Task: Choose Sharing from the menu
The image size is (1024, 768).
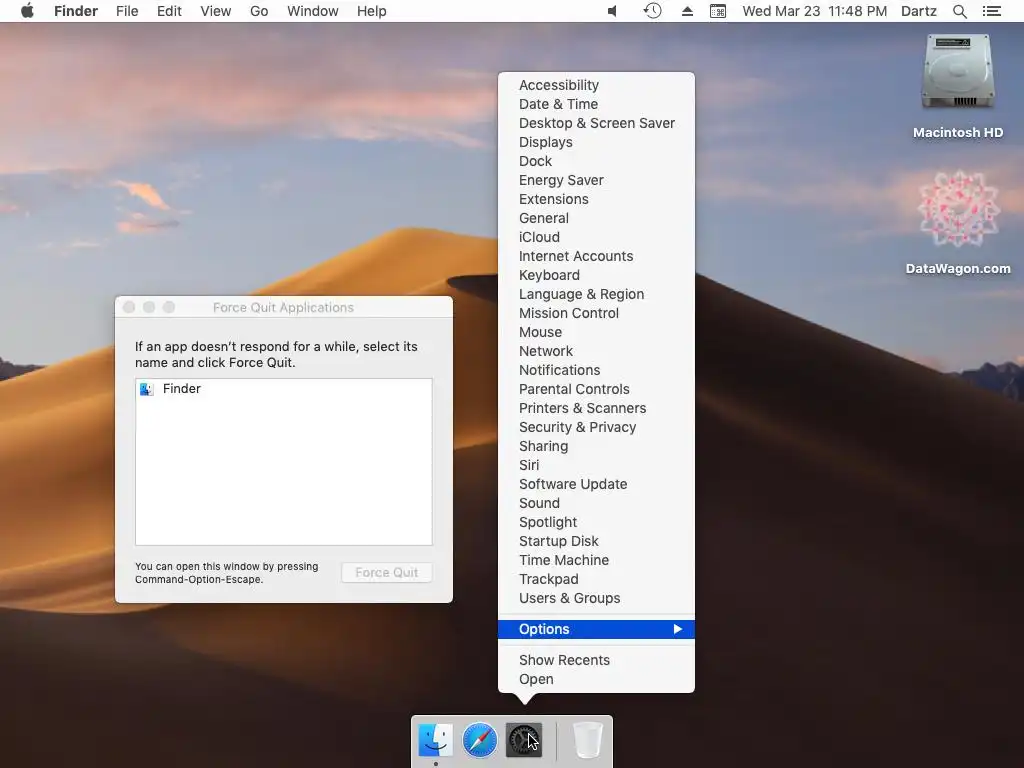Action: [596, 446]
